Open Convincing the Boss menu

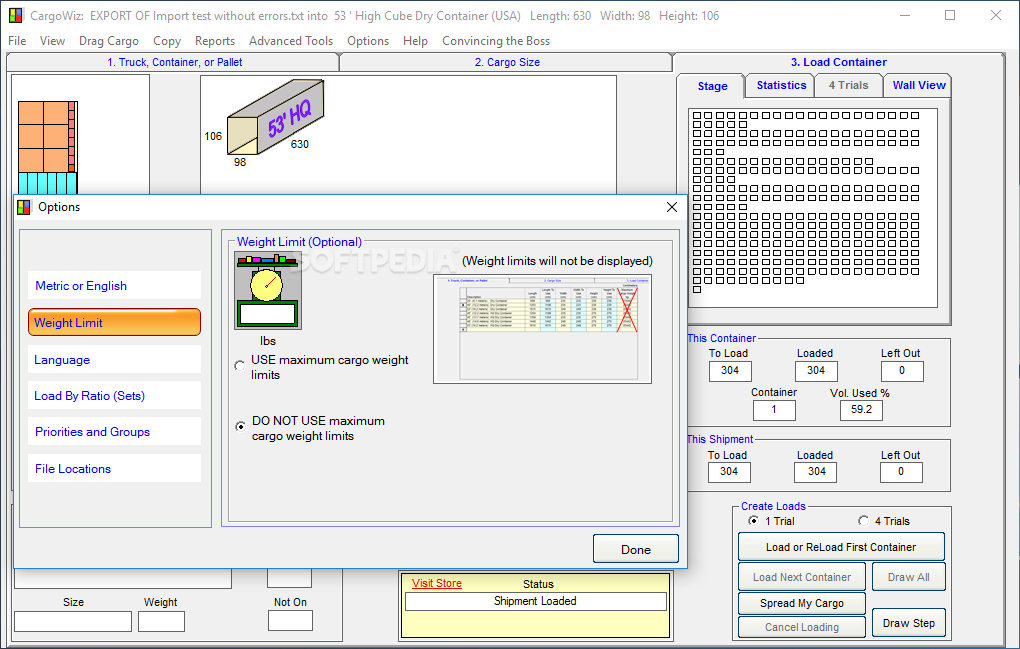496,41
